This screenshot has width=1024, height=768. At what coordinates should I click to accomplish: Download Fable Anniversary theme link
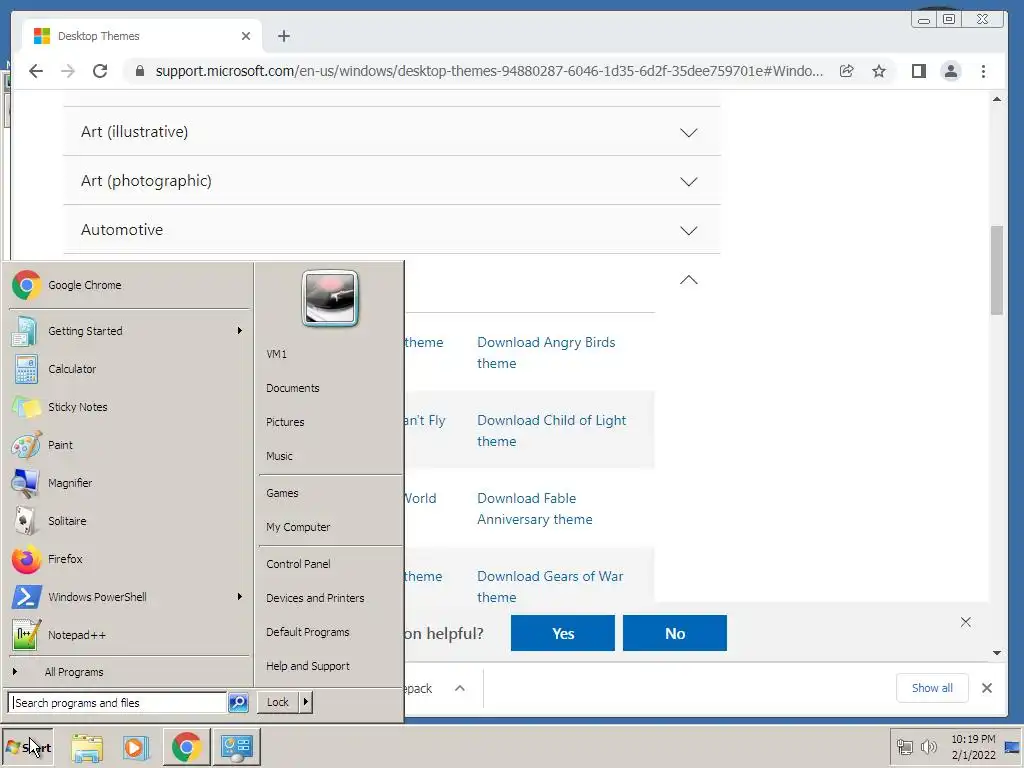pyautogui.click(x=534, y=509)
